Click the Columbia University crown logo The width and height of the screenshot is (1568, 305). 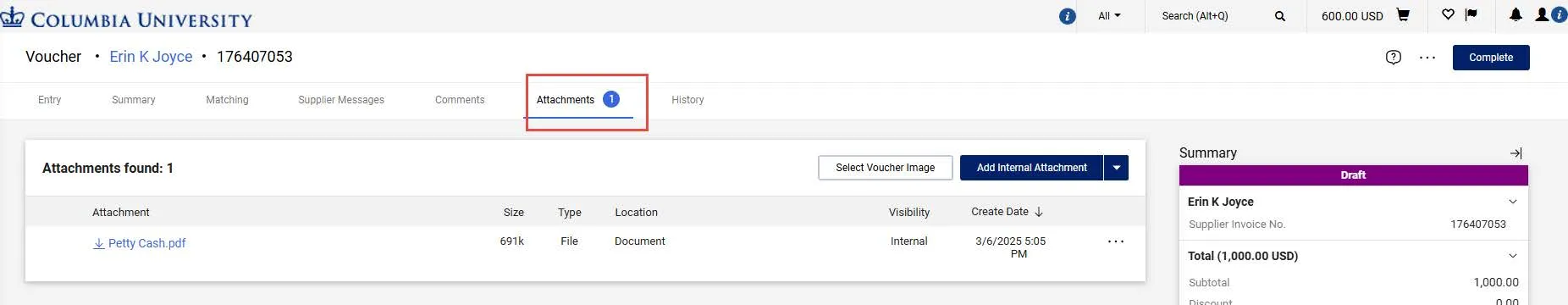pyautogui.click(x=12, y=16)
